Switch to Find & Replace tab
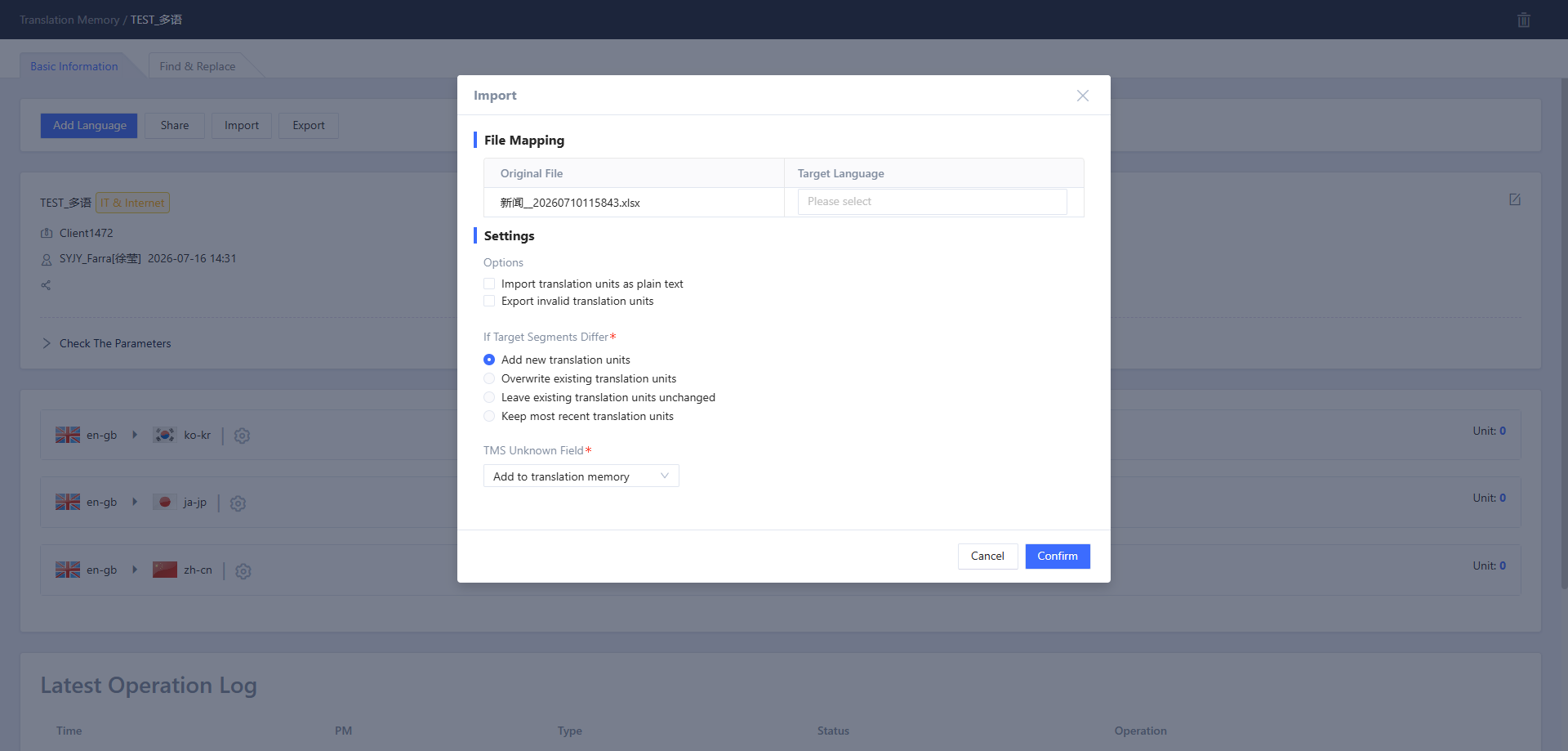Viewport: 1568px width, 751px height. (198, 66)
